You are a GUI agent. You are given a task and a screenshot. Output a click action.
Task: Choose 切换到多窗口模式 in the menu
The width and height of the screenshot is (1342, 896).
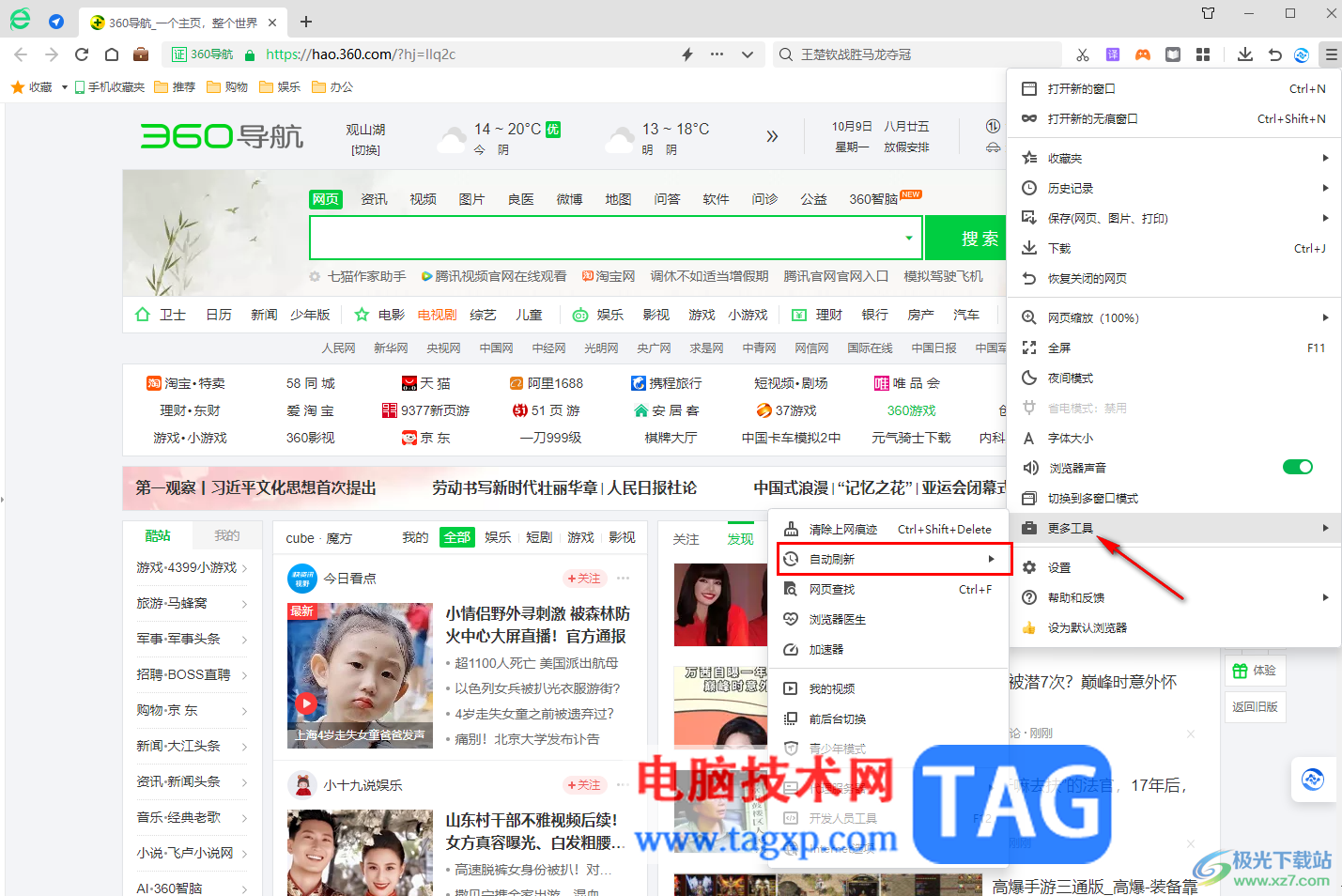(1174, 498)
